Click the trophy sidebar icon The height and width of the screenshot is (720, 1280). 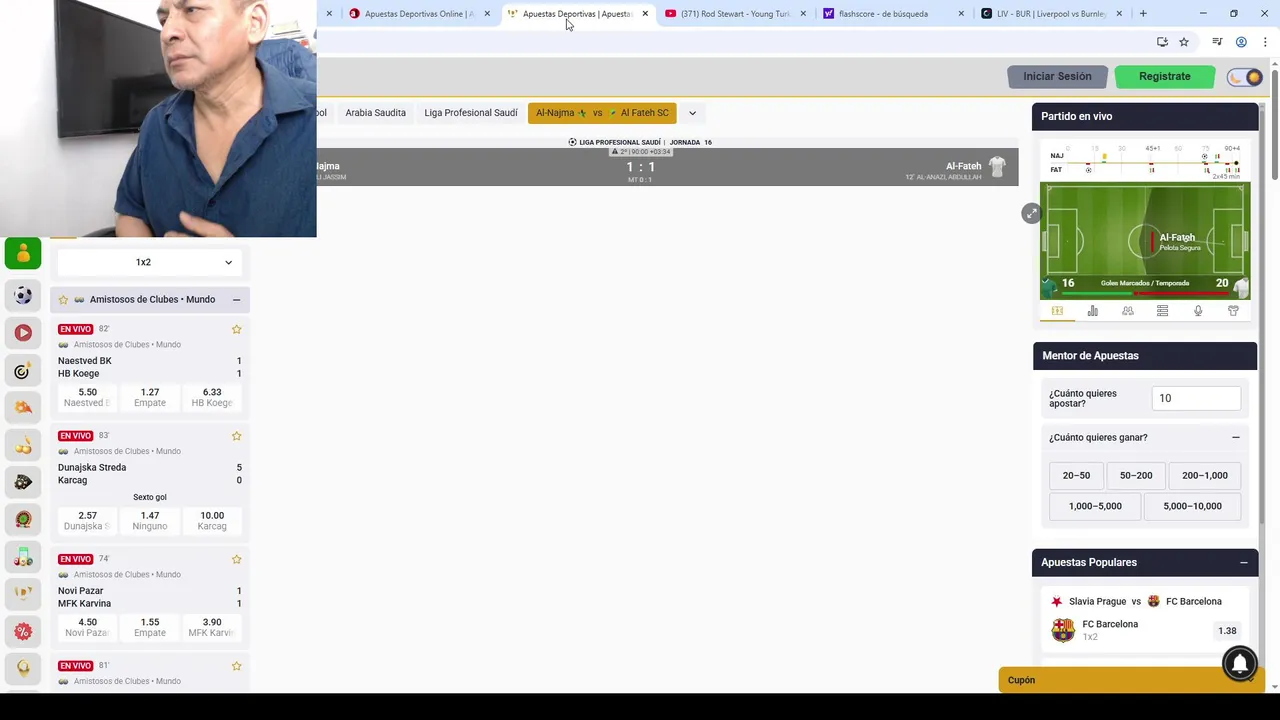pos(23,593)
